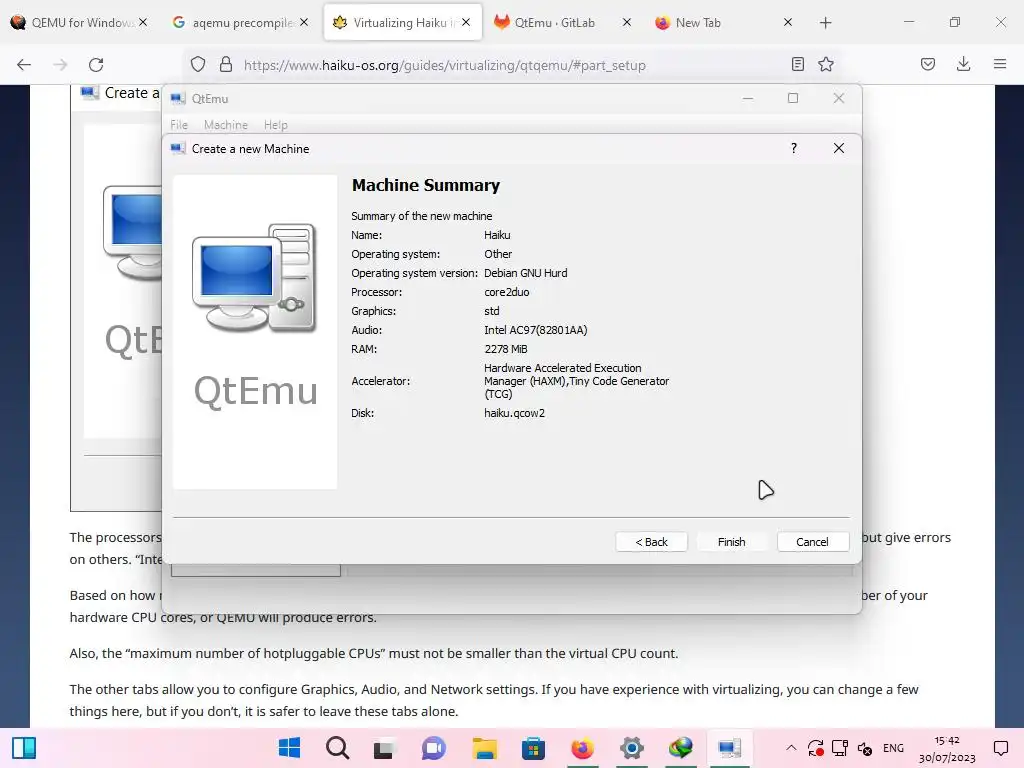Open the Chat app in taskbar
Viewport: 1024px width, 768px height.
433,748
